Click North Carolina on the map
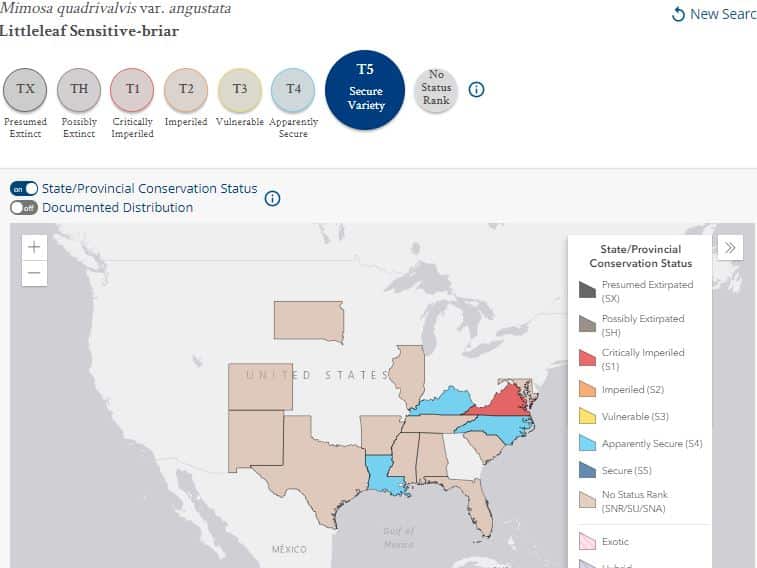The width and height of the screenshot is (757, 568). 502,427
